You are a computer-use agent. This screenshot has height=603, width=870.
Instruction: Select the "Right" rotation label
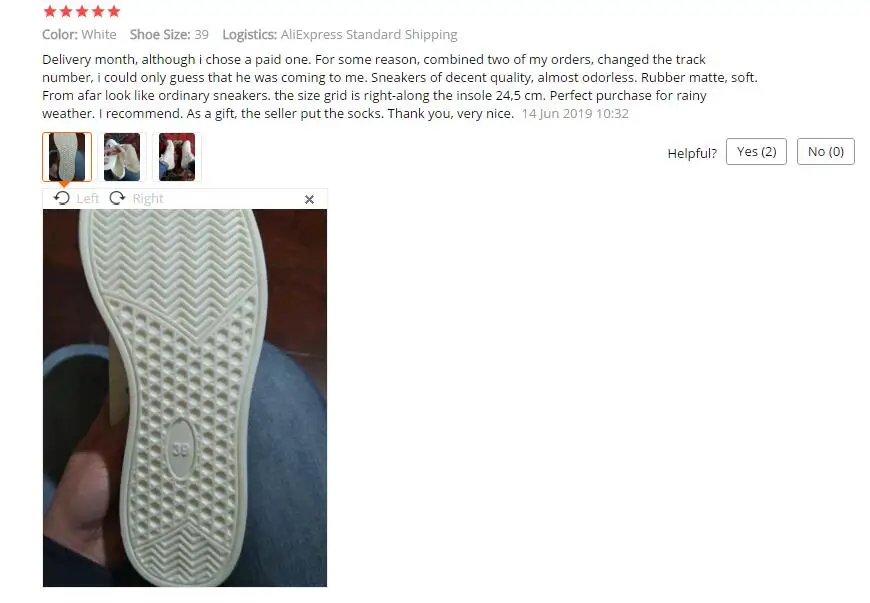(x=148, y=199)
